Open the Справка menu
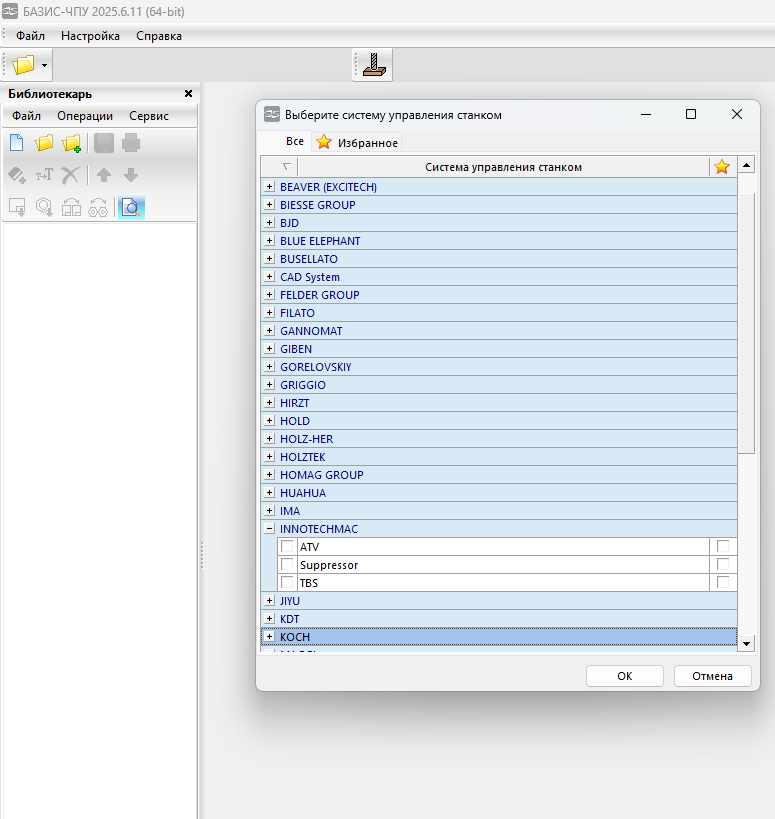The image size is (775, 819). 159,36
